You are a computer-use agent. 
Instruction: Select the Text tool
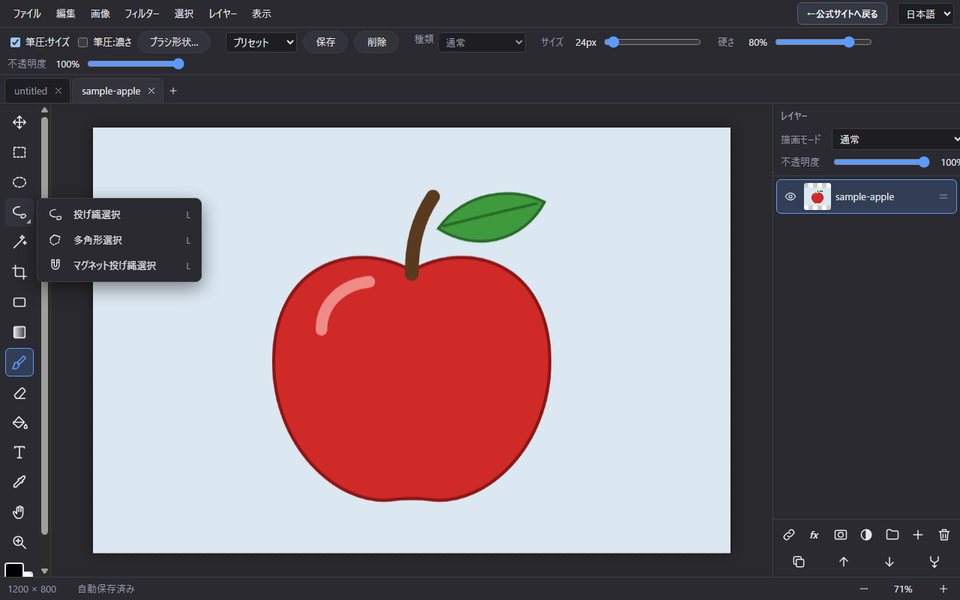click(20, 452)
